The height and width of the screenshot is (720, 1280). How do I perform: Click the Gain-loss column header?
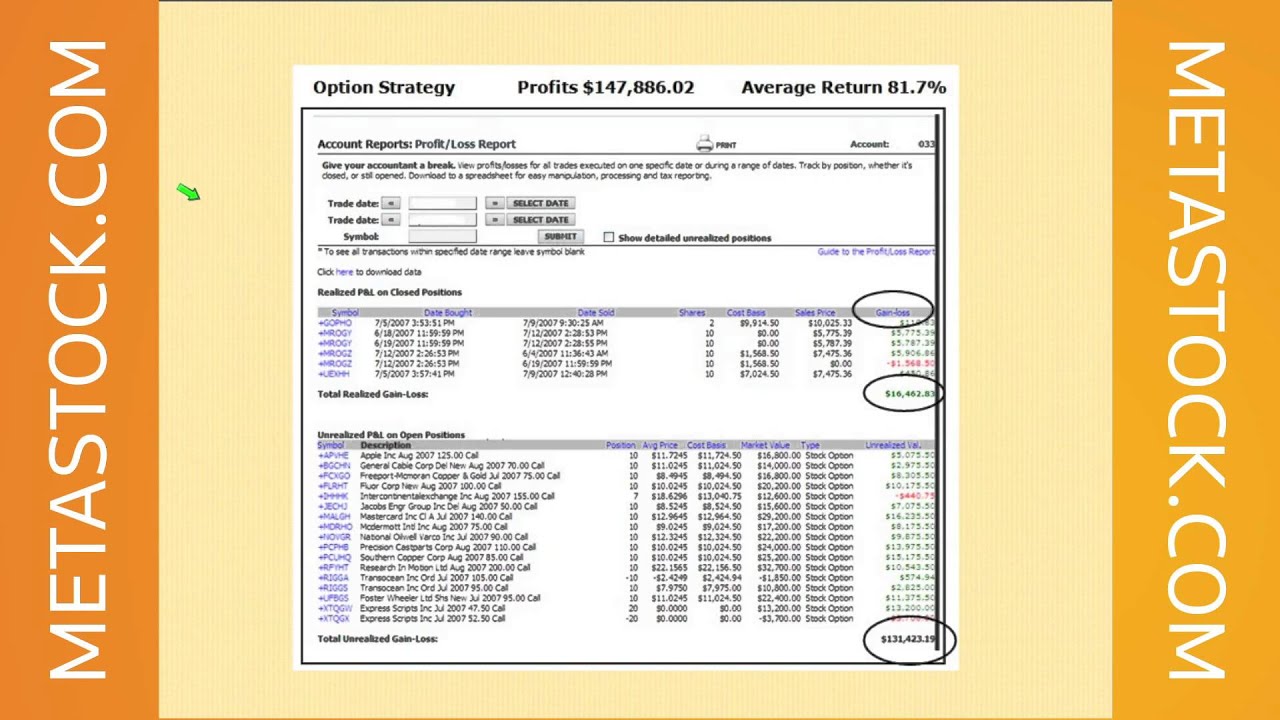(893, 313)
